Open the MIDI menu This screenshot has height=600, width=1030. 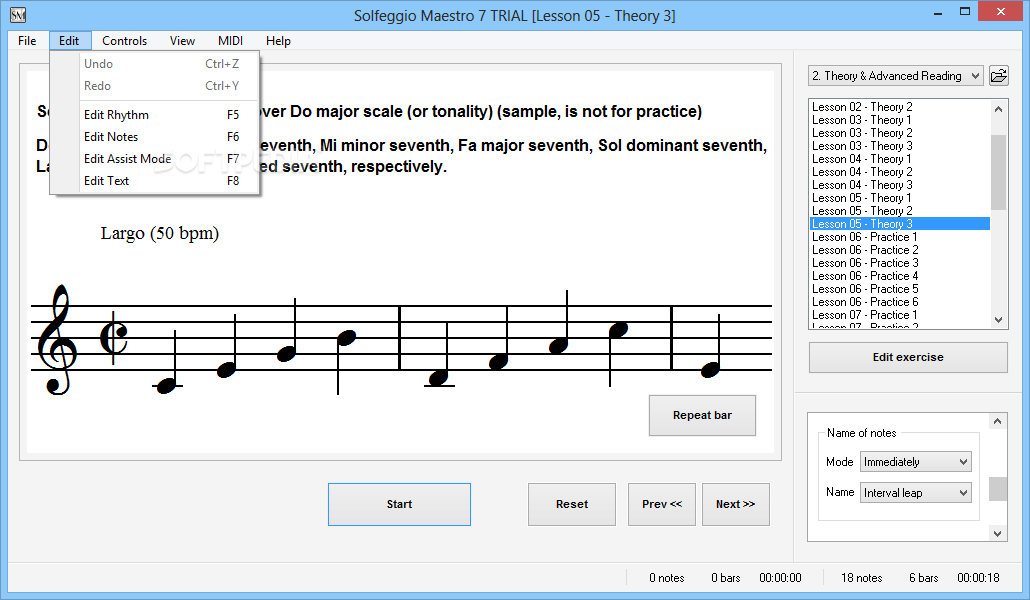coord(230,41)
